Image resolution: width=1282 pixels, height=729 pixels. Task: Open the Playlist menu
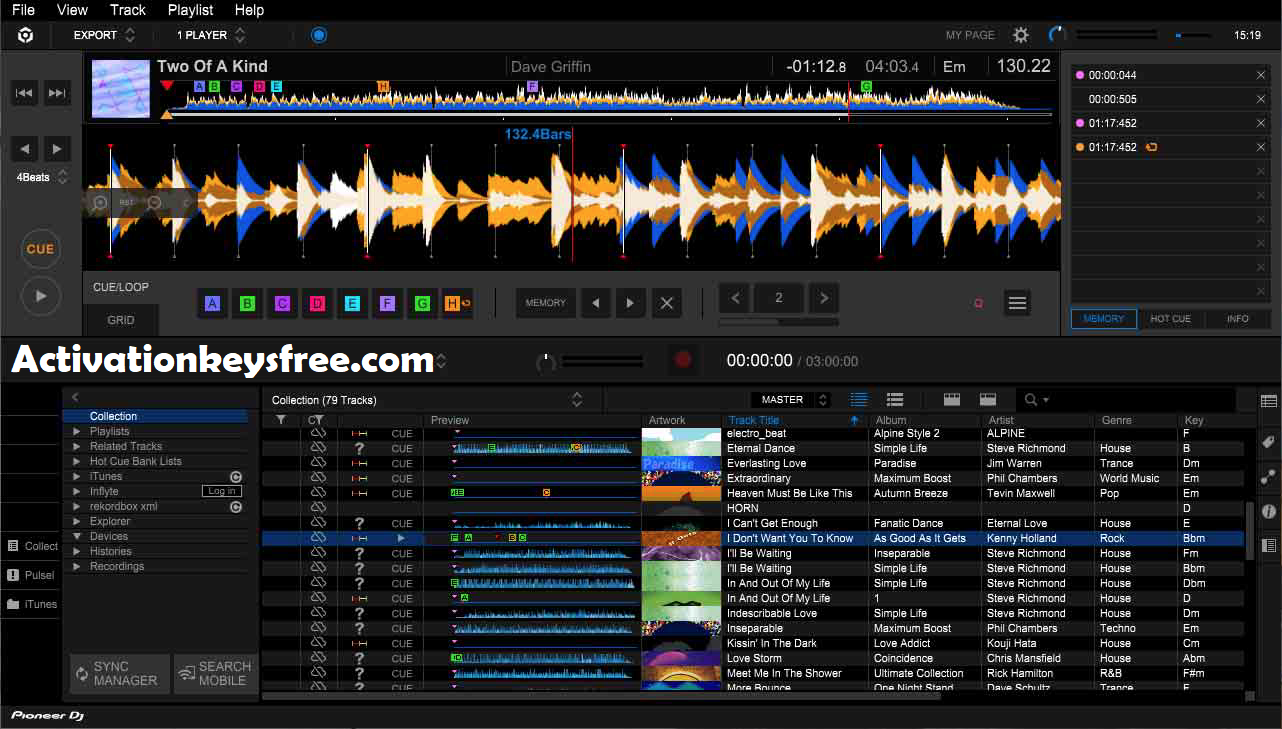point(190,10)
